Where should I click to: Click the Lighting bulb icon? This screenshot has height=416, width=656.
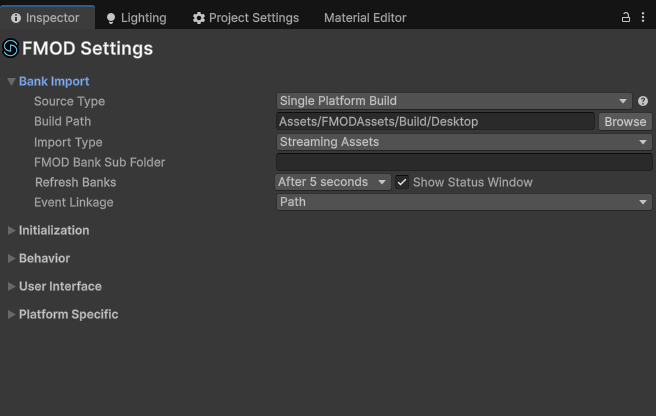(110, 18)
